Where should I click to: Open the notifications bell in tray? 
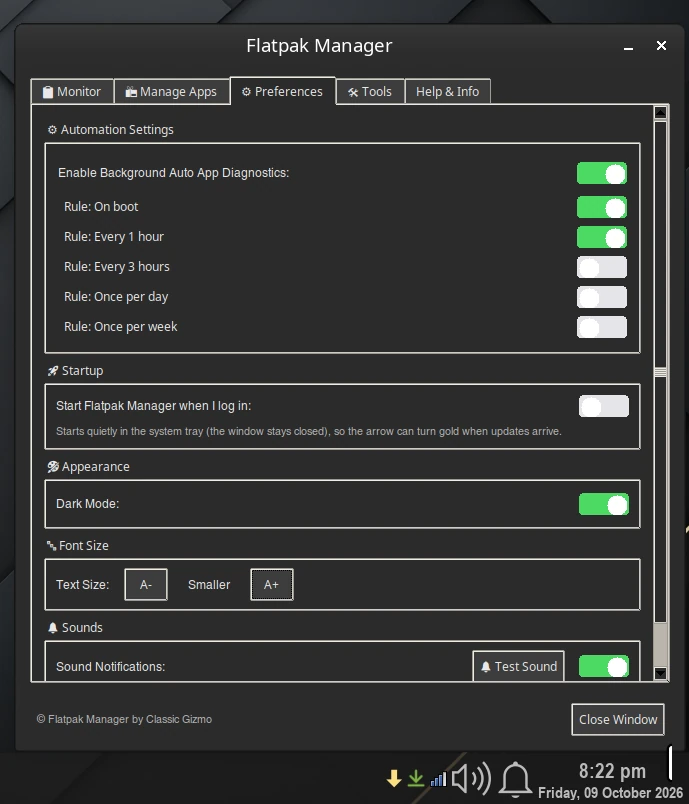click(x=516, y=779)
